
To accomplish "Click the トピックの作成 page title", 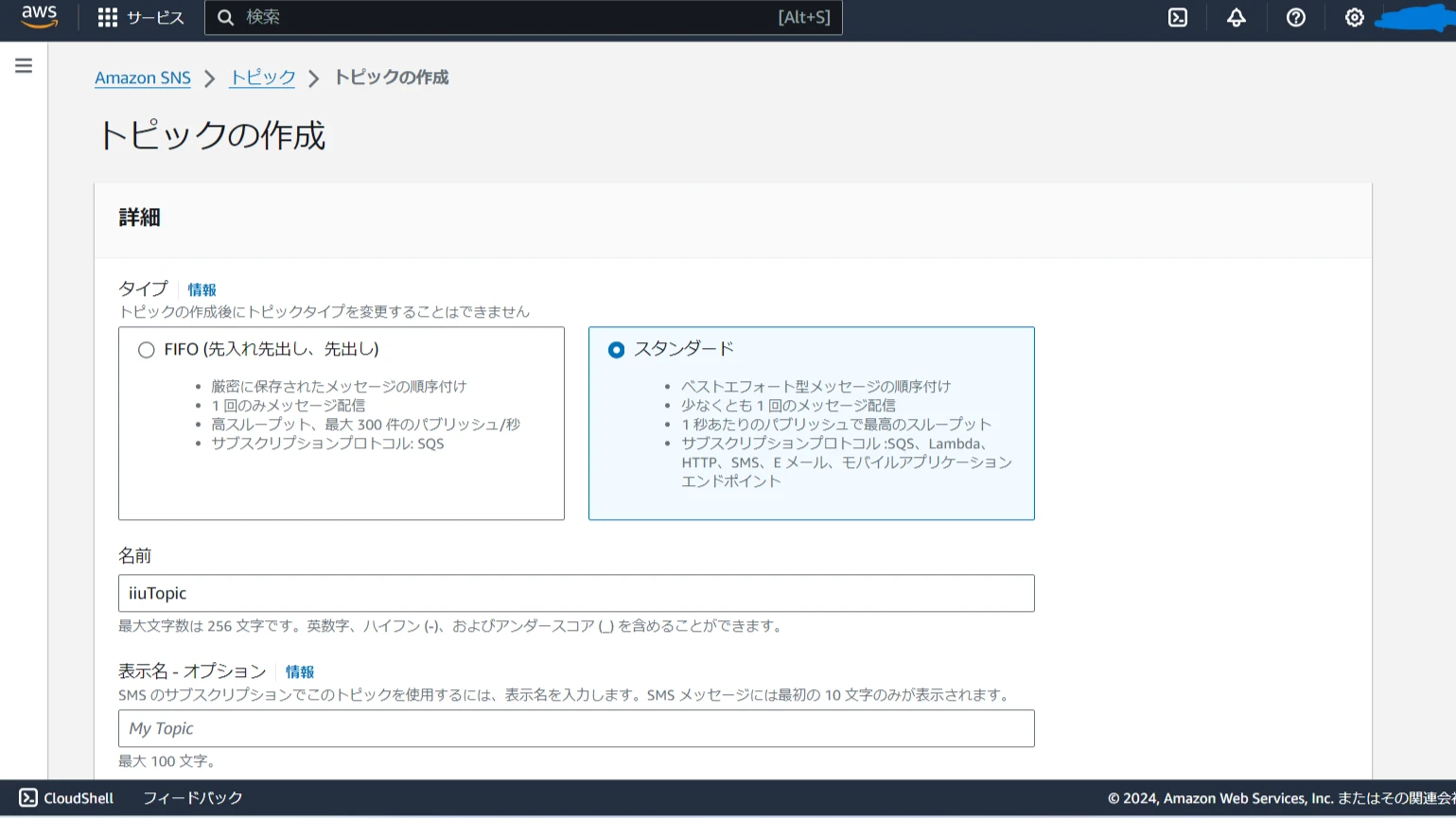I will coord(212,135).
